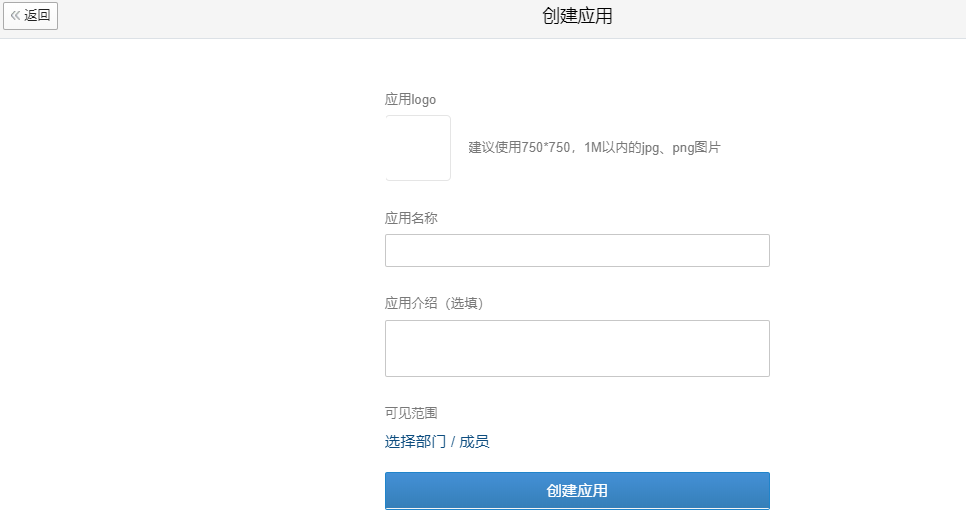Focus the 应用名称 text field

[577, 250]
